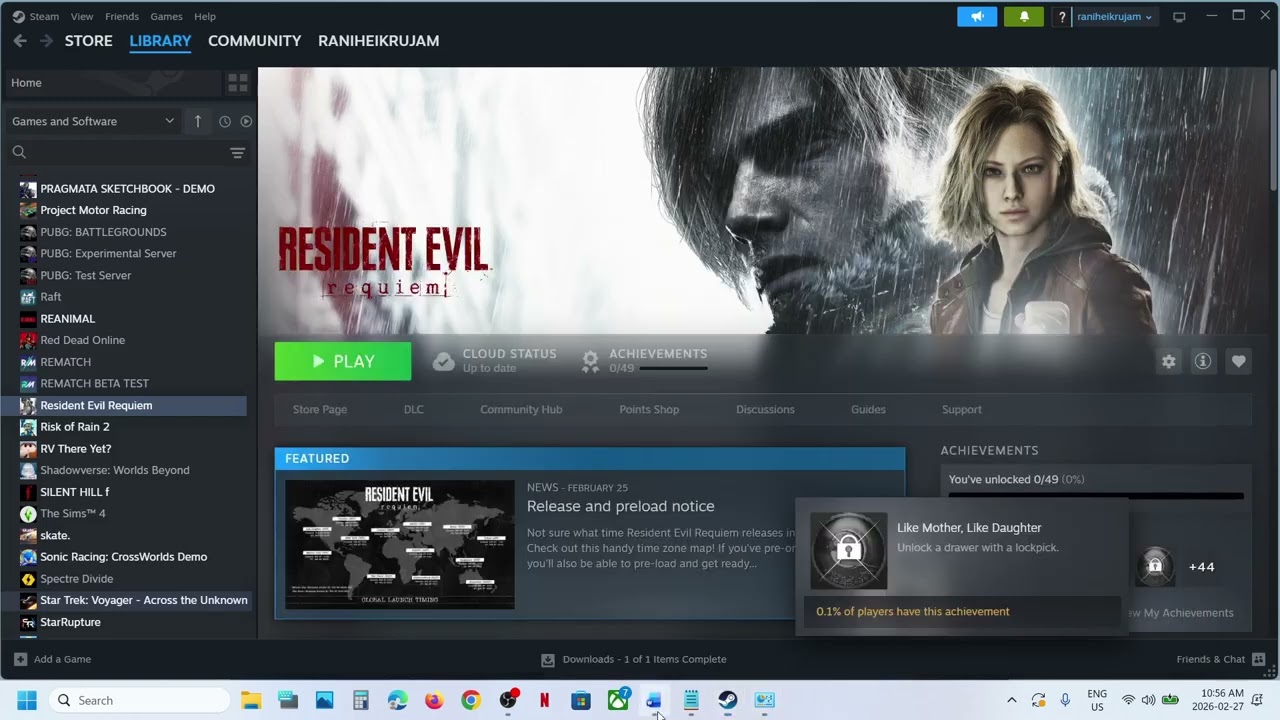Viewport: 1280px width, 720px height.
Task: Show hidden system tray icons chevron
Action: tap(1011, 701)
